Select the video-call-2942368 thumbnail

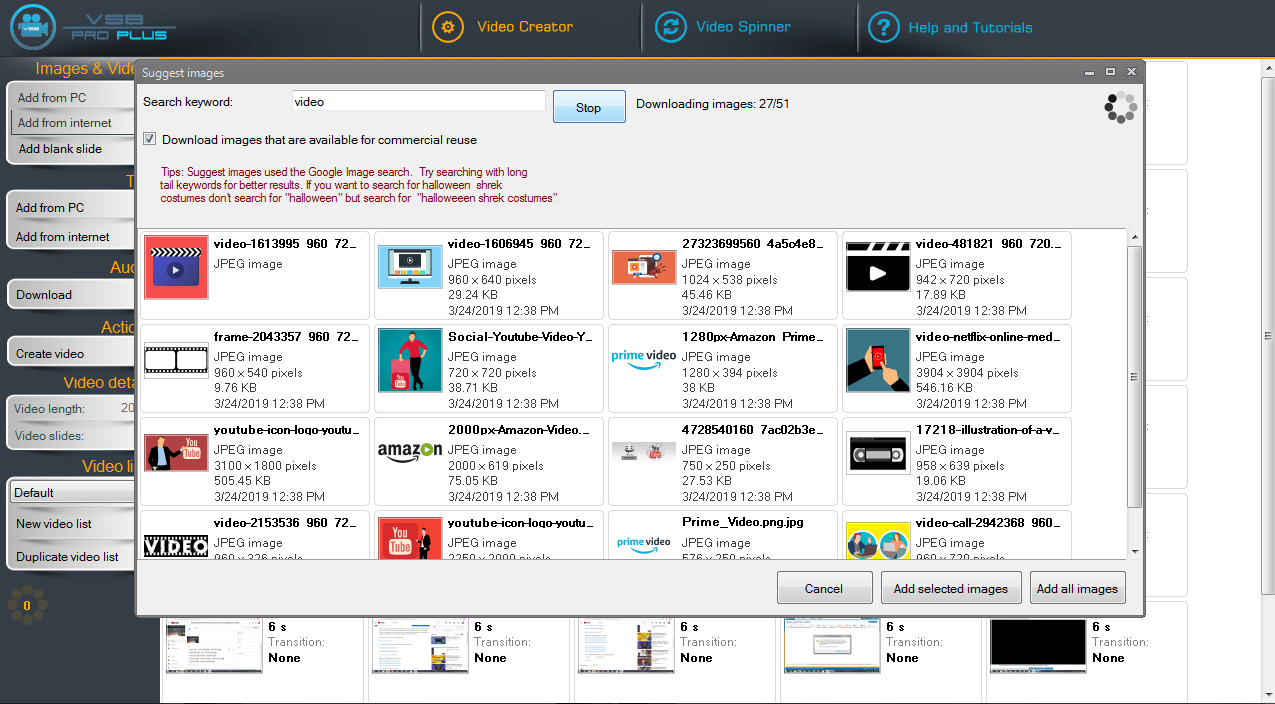pyautogui.click(x=878, y=540)
